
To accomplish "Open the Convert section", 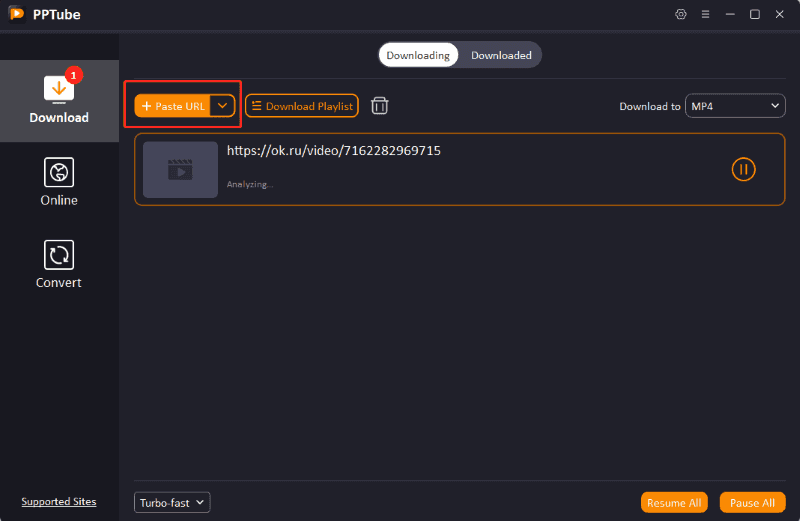I will click(x=59, y=264).
